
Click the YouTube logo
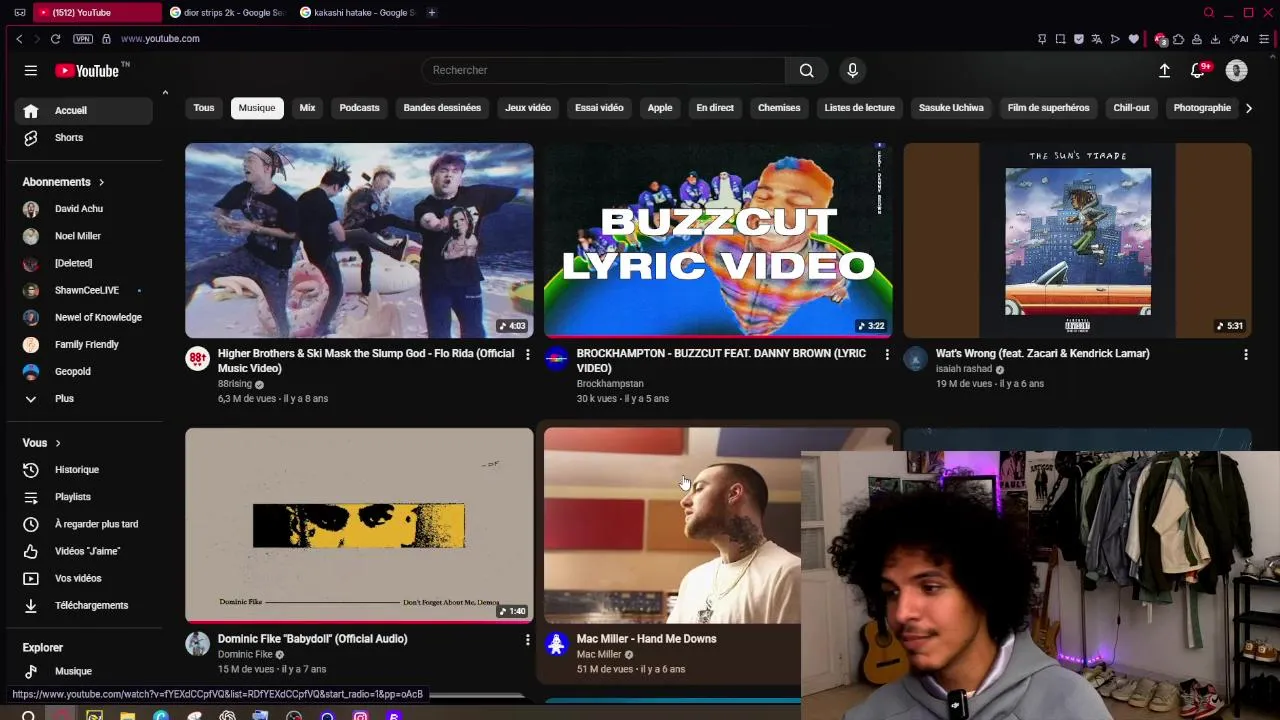coord(88,70)
